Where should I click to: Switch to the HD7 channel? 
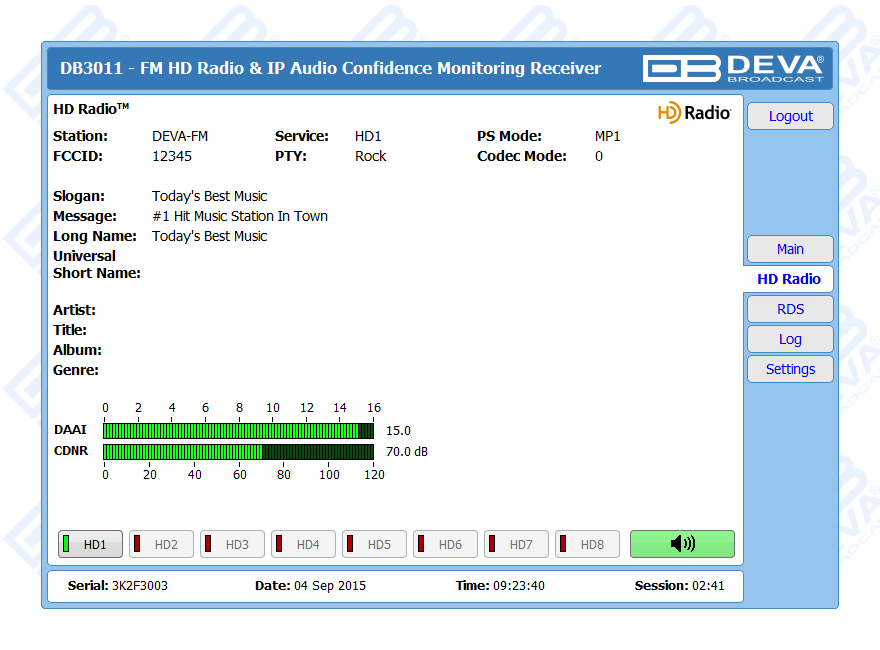[517, 544]
